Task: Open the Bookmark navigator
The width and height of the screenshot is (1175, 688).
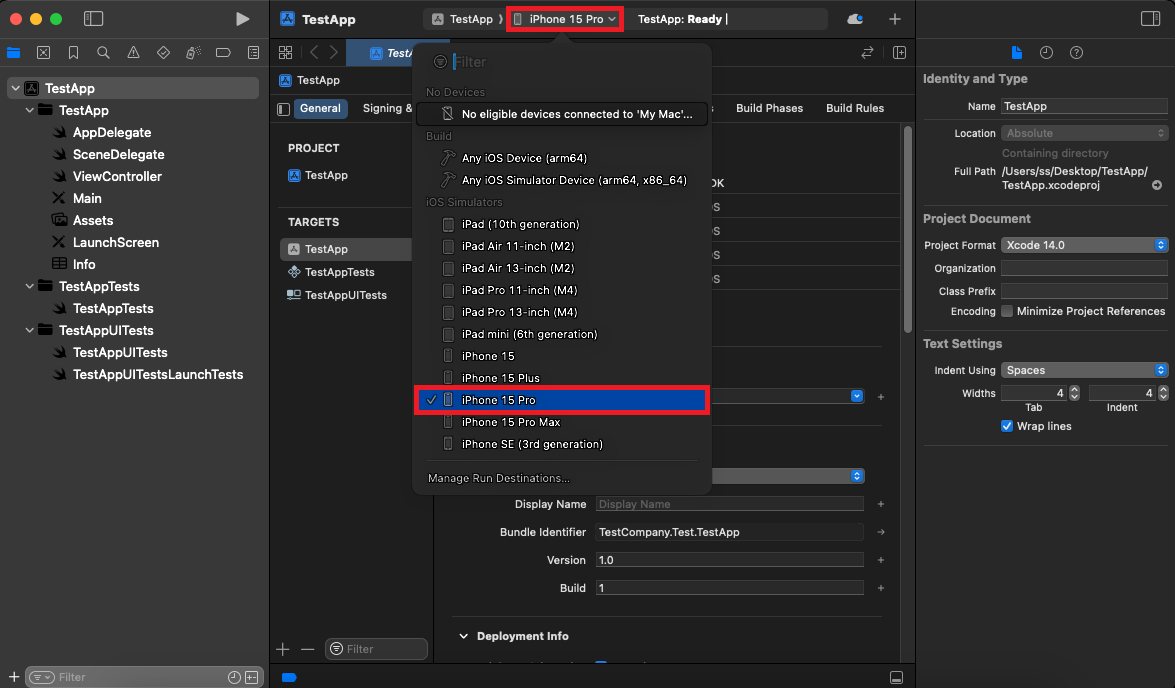Action: pos(73,52)
